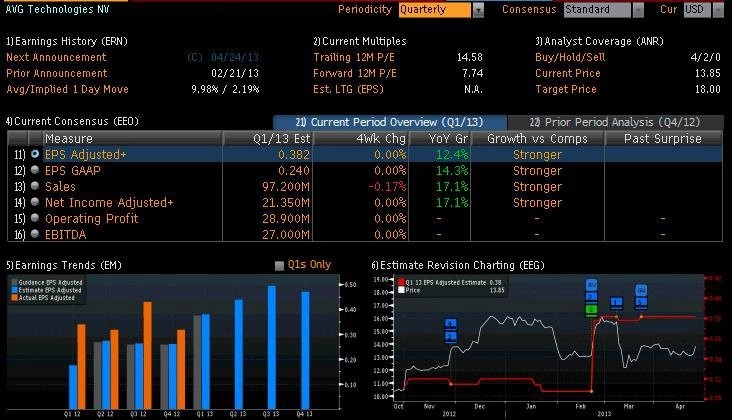Click single blue marker in late February
This screenshot has height=420, width=732.
pos(617,303)
